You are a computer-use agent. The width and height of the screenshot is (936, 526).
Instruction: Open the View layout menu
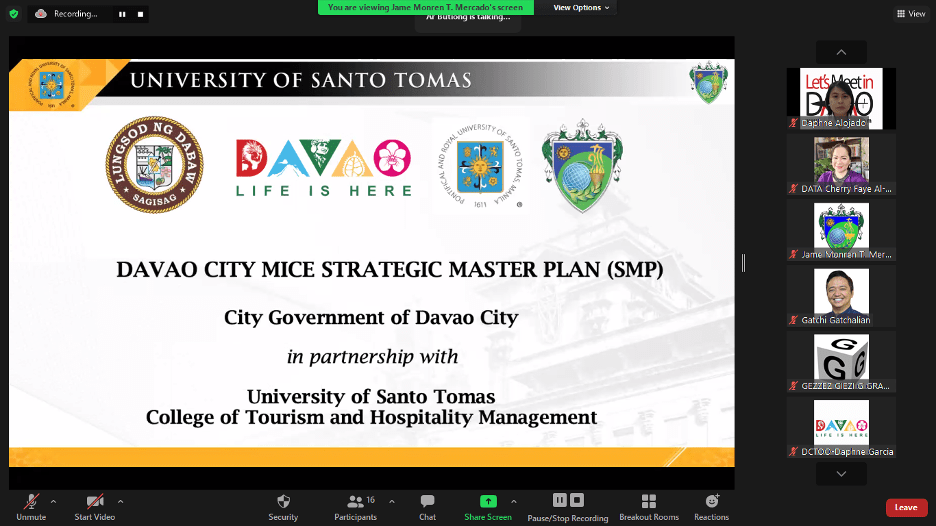click(911, 14)
